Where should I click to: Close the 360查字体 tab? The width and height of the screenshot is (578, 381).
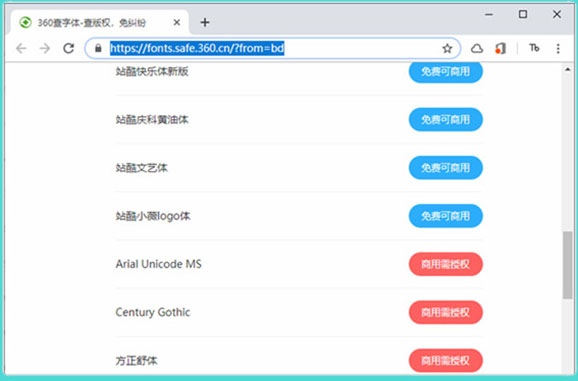177,22
